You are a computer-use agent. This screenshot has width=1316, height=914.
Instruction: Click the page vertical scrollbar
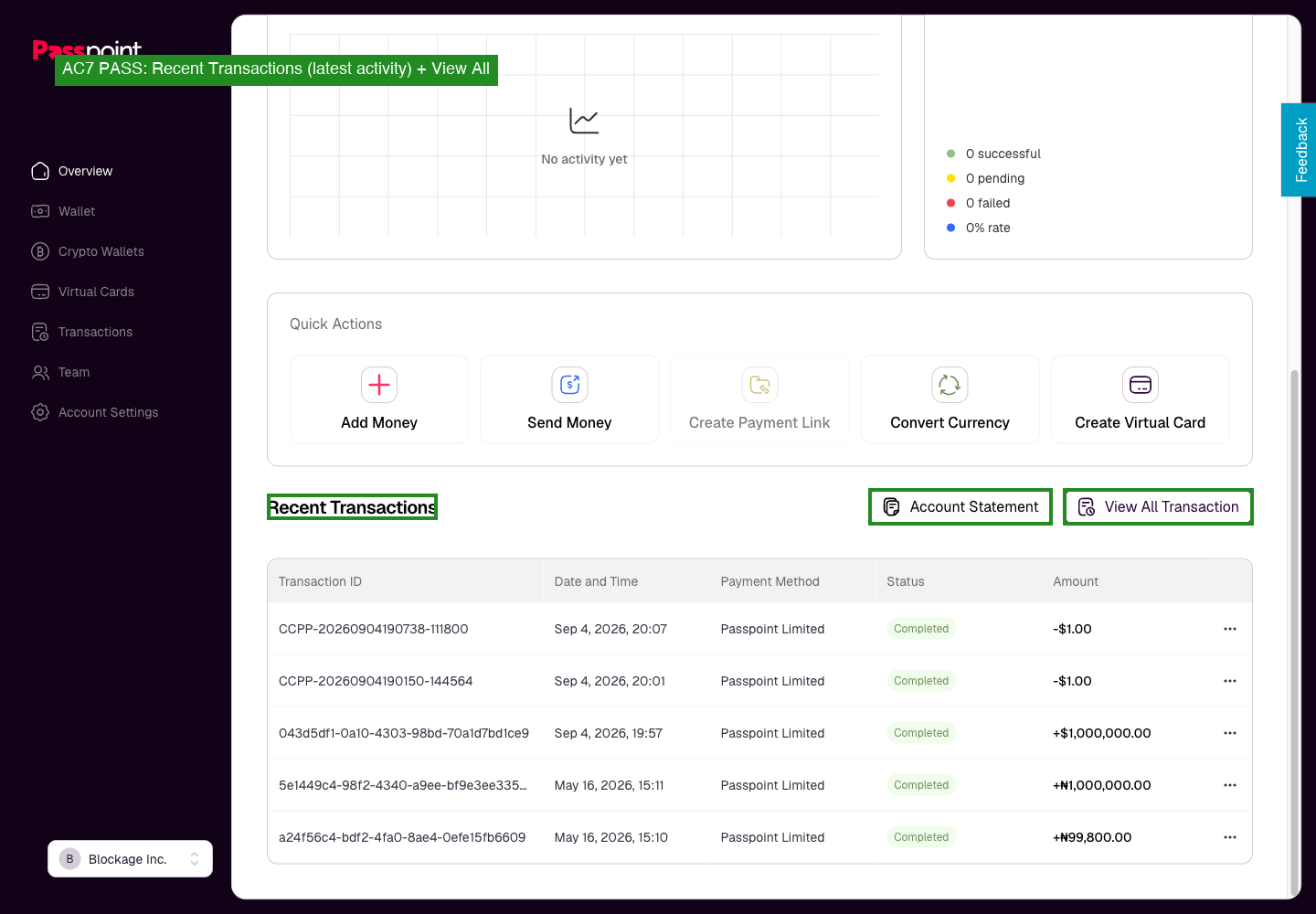(x=1293, y=632)
